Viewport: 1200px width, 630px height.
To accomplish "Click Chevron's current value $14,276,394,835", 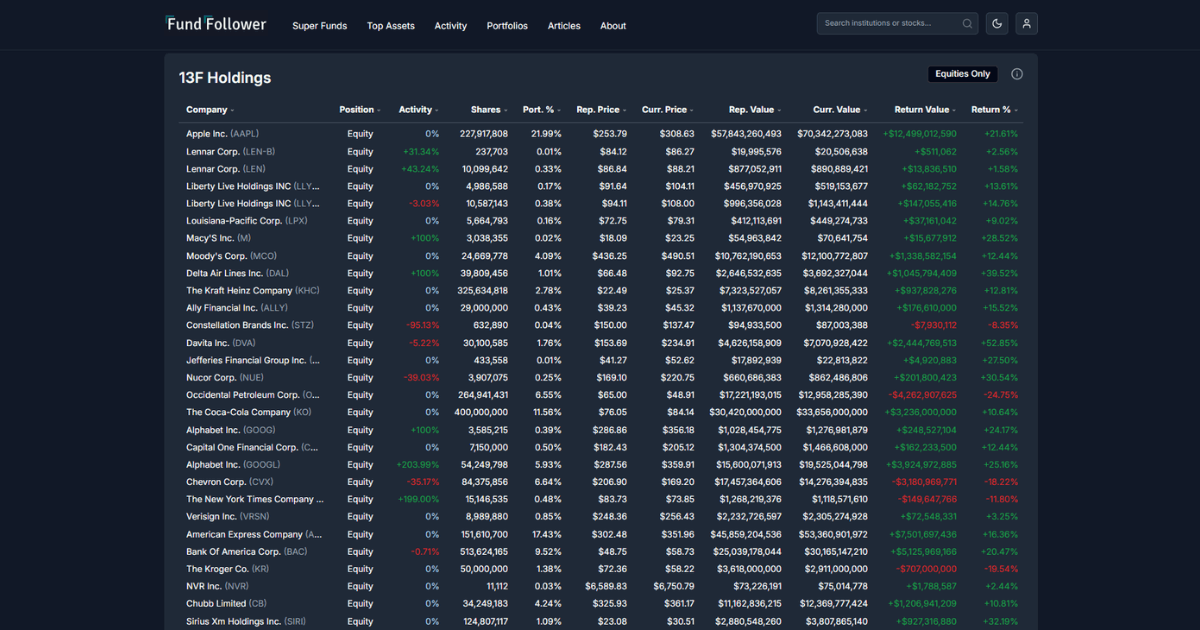I will 833,482.
